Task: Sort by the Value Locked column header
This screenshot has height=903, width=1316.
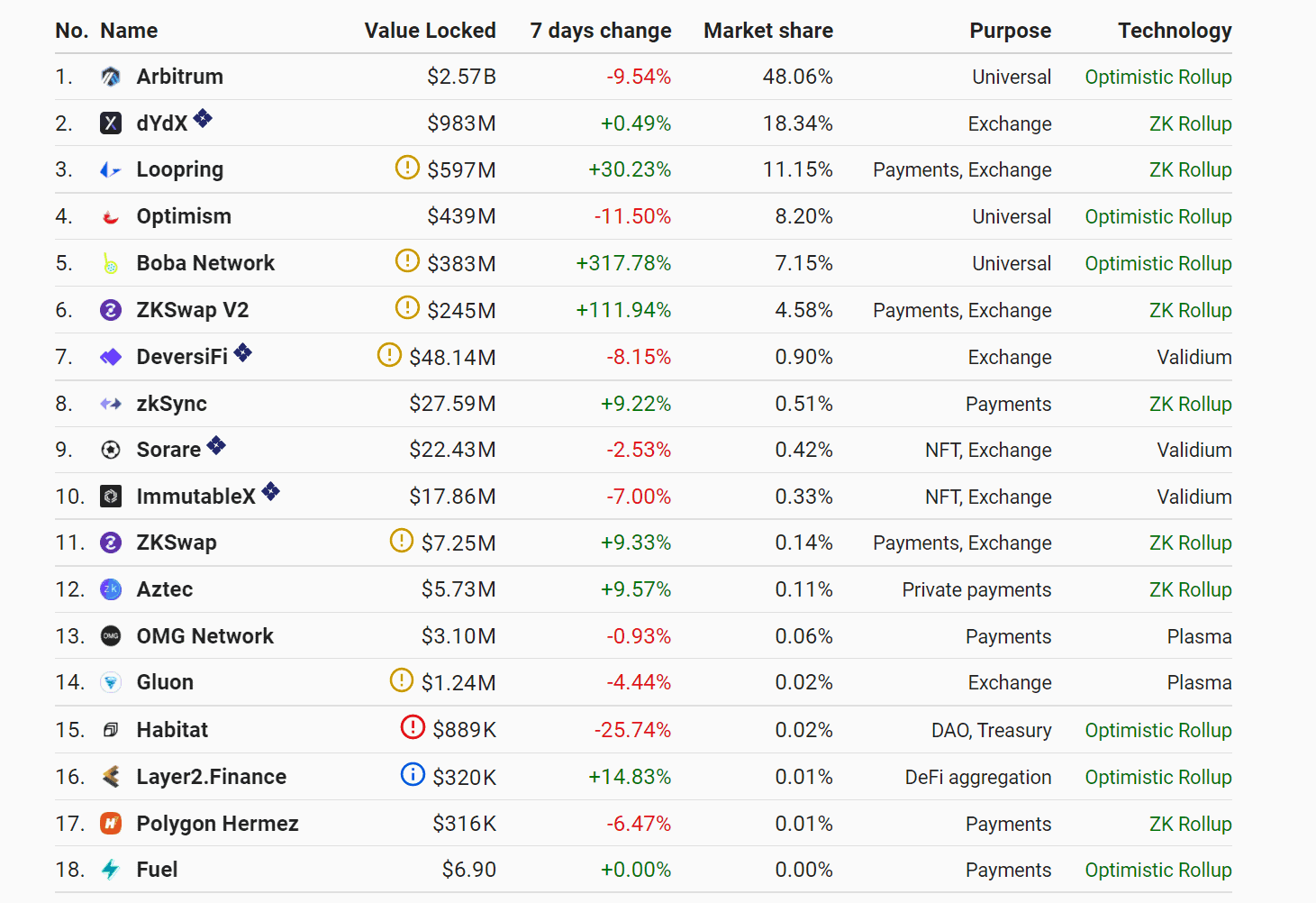Action: (430, 31)
